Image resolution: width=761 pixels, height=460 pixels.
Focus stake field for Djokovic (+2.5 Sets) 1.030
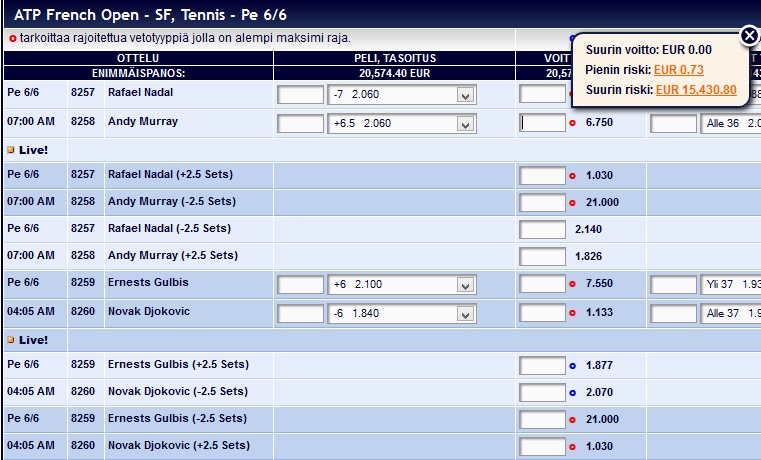(x=542, y=447)
